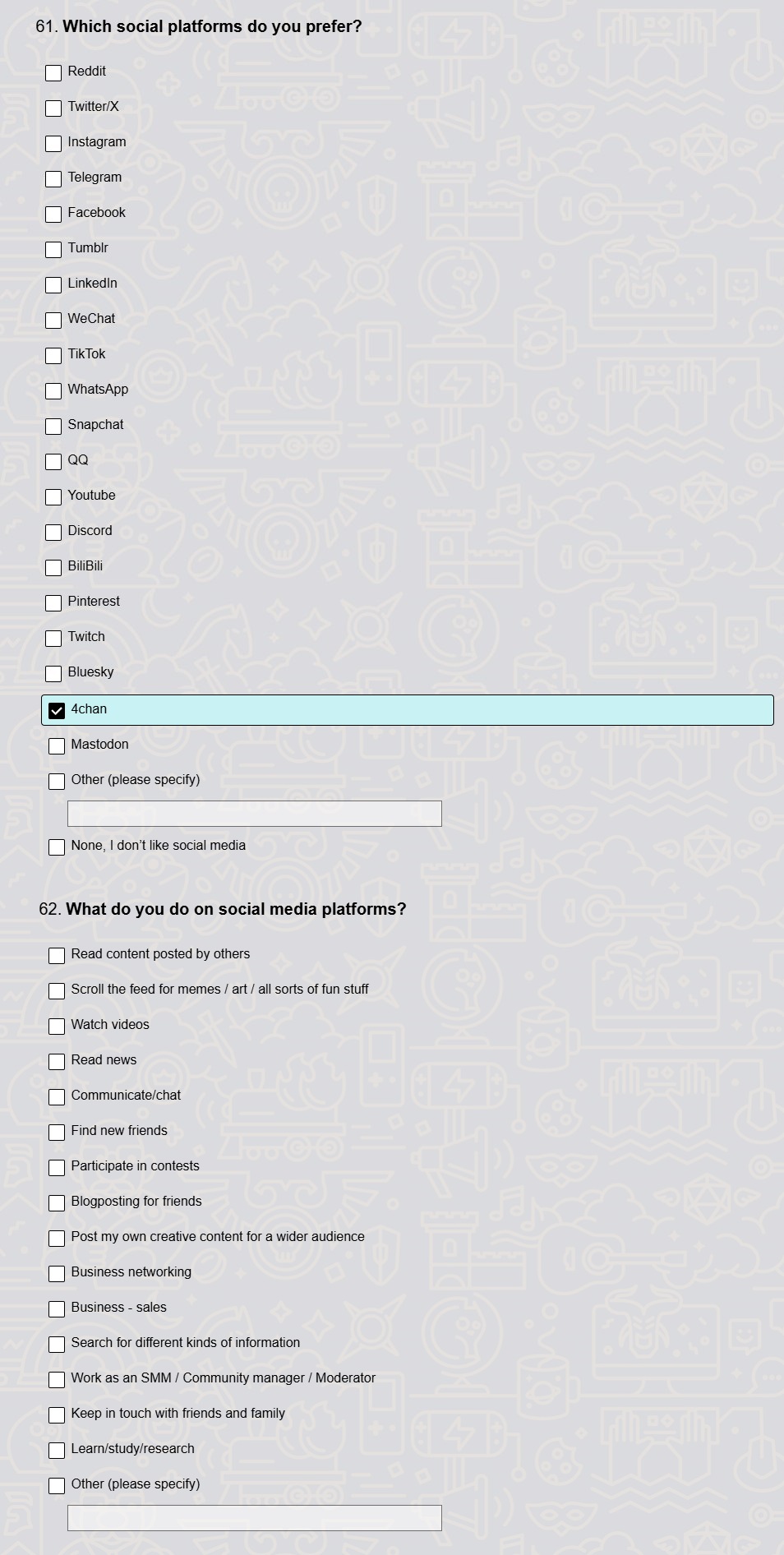This screenshot has height=1555, width=784.
Task: Select Read content posted by others
Action: click(57, 956)
